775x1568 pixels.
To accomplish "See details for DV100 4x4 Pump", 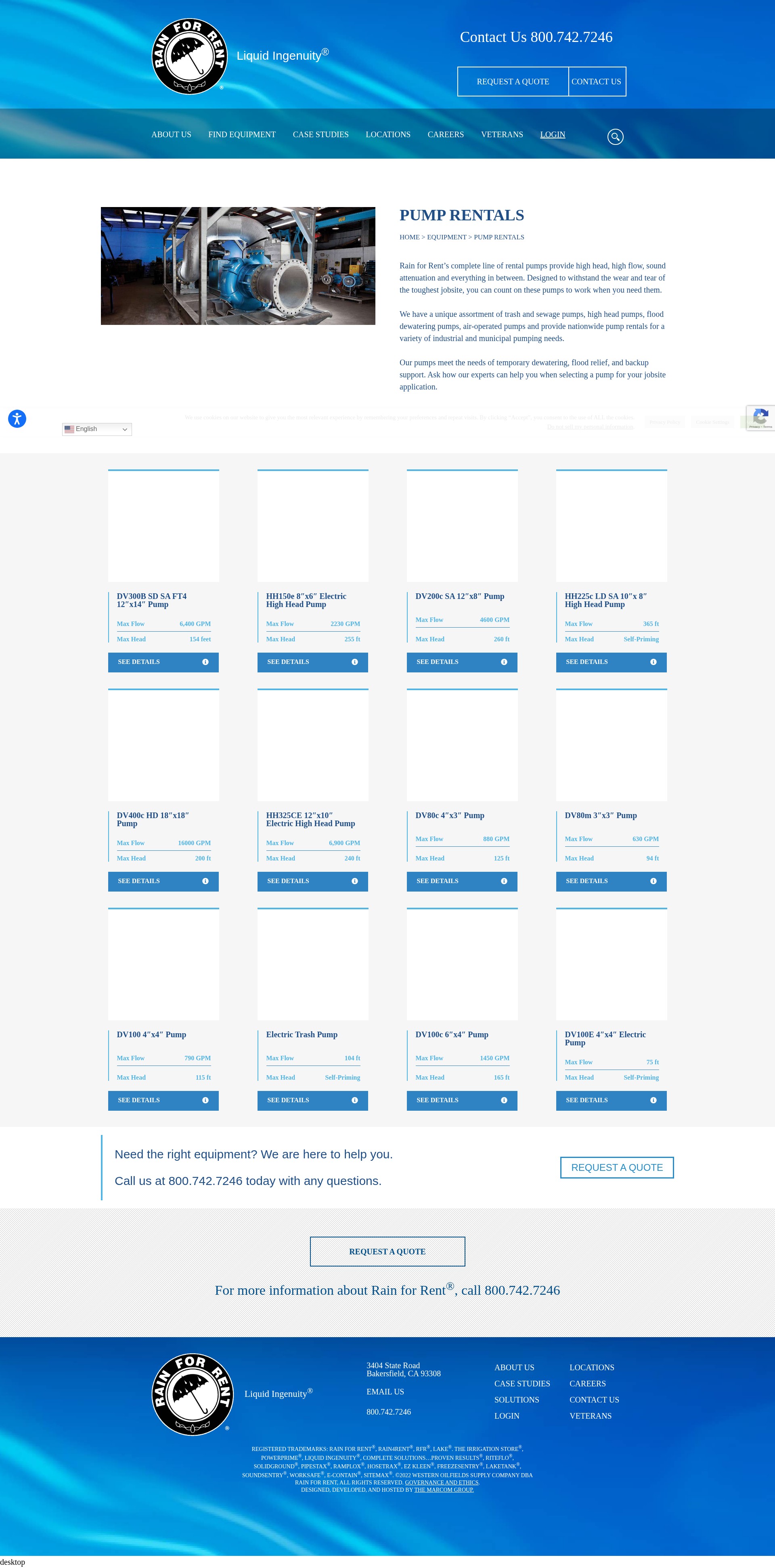I will point(163,1101).
